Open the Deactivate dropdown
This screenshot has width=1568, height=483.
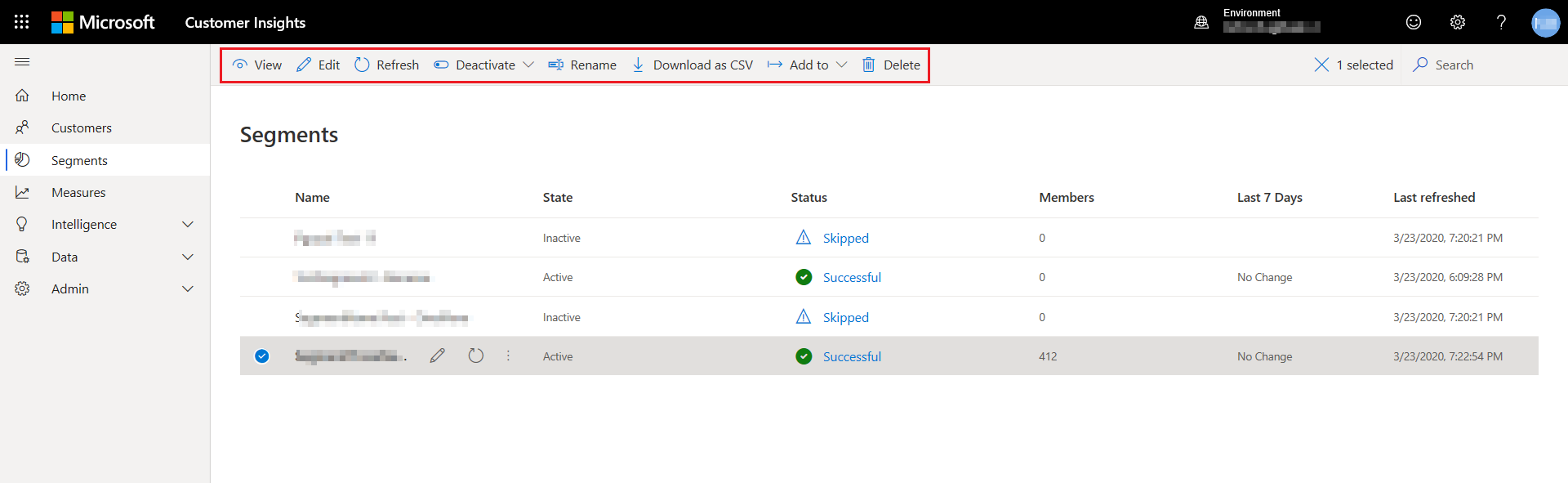pyautogui.click(x=483, y=65)
